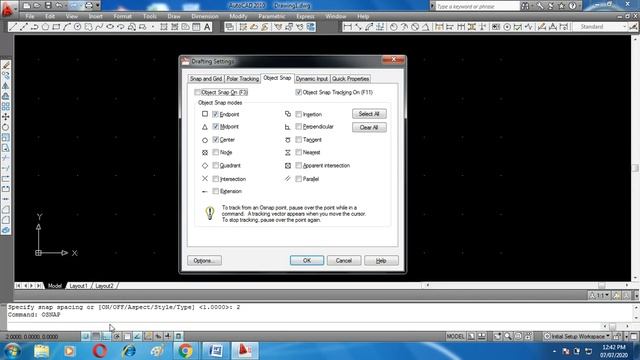Click OK in Drafting Settings dialog
The image size is (640, 360).
pos(307,260)
